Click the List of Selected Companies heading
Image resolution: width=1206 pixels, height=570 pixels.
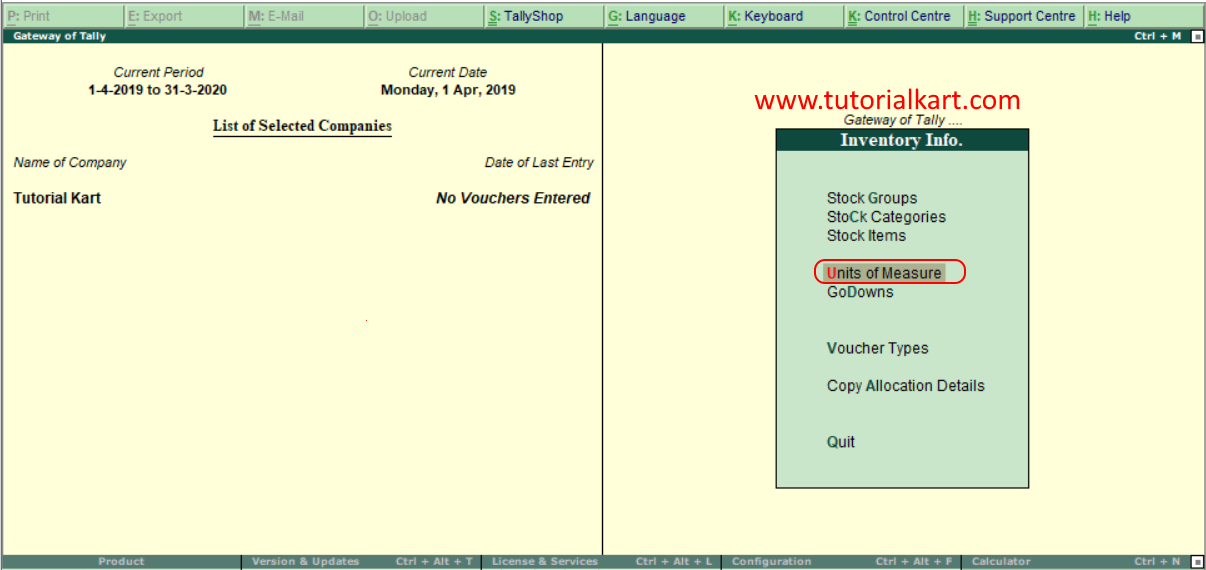[302, 126]
